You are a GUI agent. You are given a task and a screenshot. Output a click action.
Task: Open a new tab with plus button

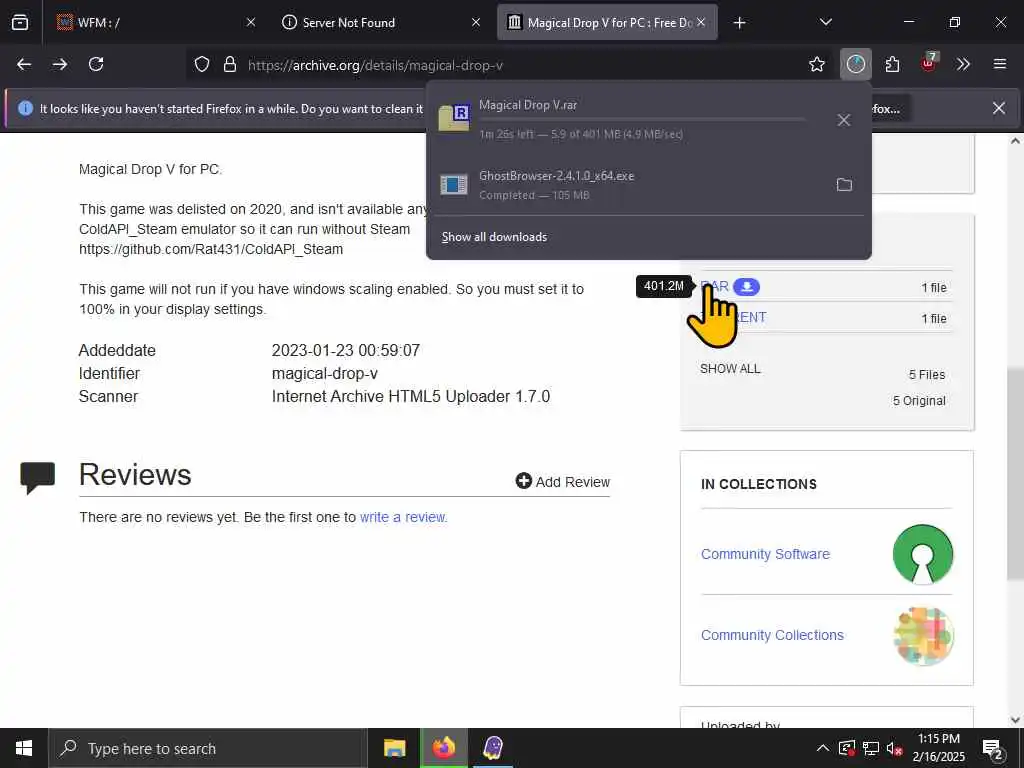[739, 23]
